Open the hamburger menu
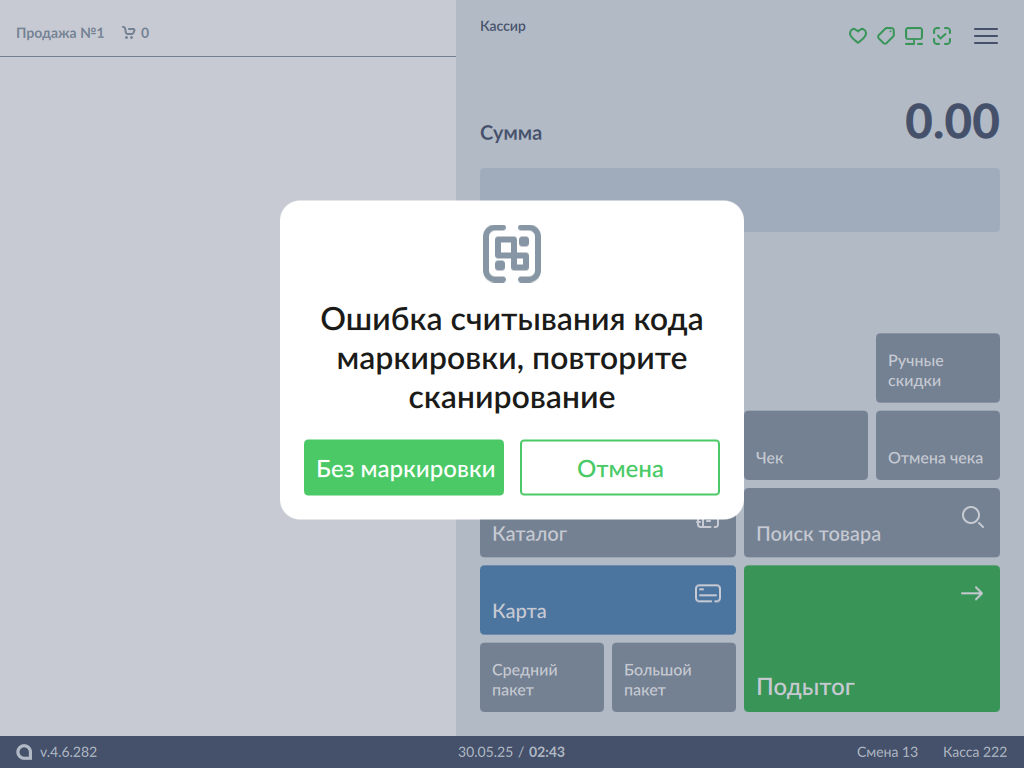This screenshot has width=1024, height=768. [x=986, y=36]
